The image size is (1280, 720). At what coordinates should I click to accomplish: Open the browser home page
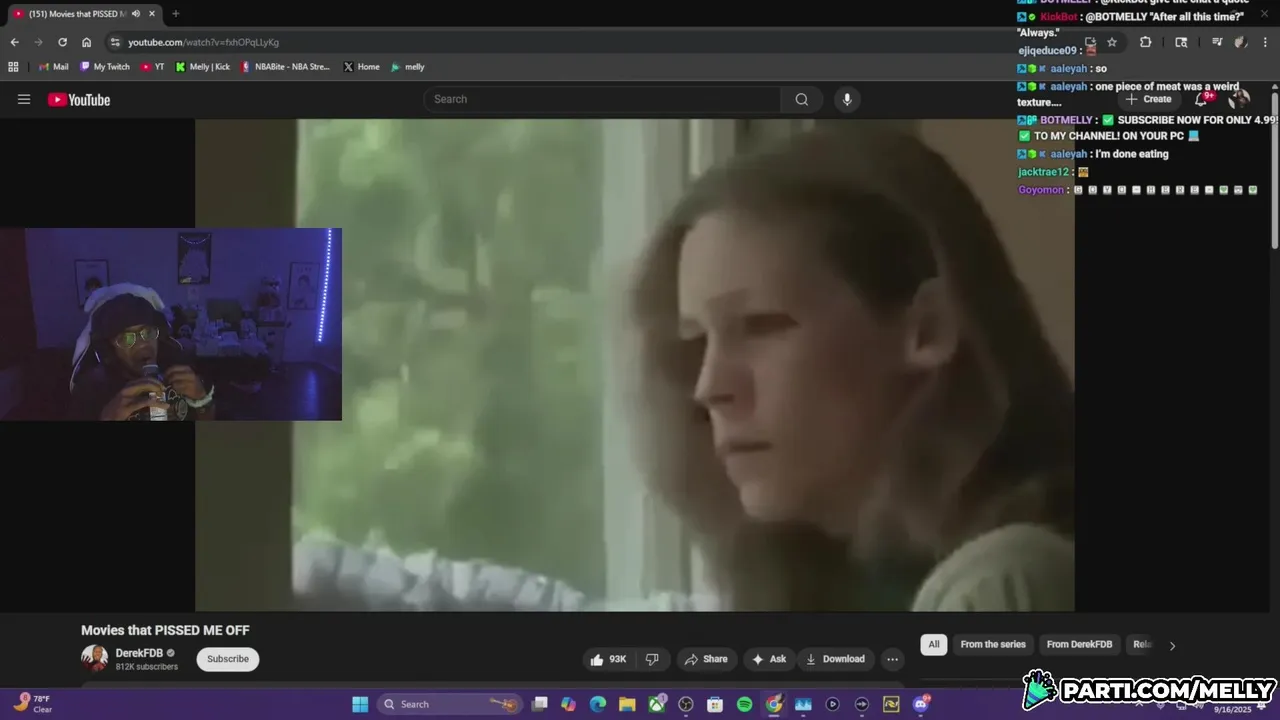pyautogui.click(x=86, y=42)
